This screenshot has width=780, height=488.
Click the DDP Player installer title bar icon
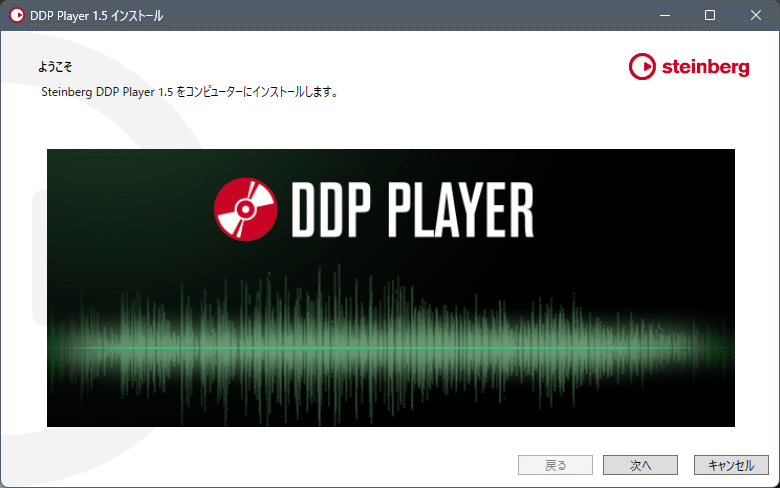coord(17,15)
